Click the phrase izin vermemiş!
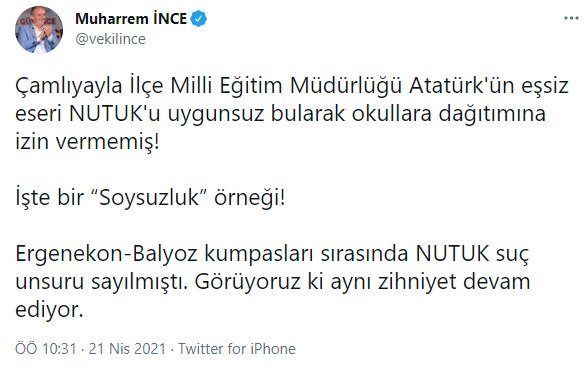The height and width of the screenshot is (369, 584). (x=87, y=142)
